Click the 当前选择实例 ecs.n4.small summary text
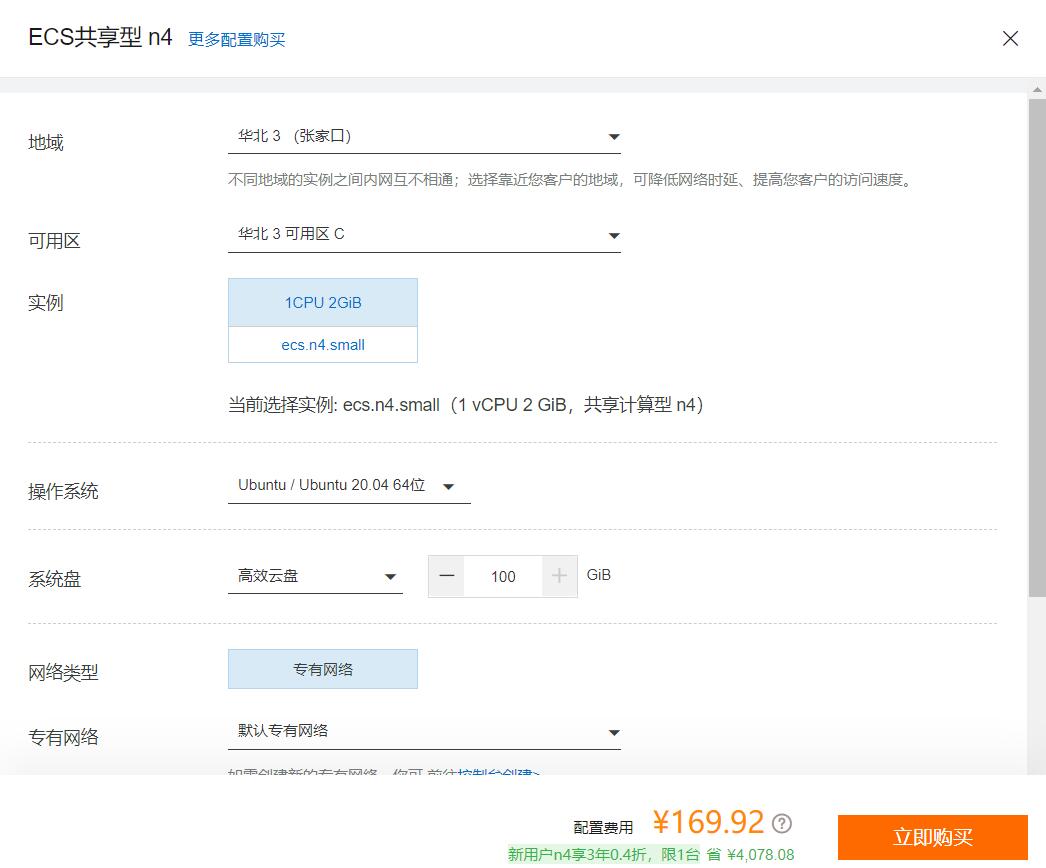1046x868 pixels. pos(466,405)
